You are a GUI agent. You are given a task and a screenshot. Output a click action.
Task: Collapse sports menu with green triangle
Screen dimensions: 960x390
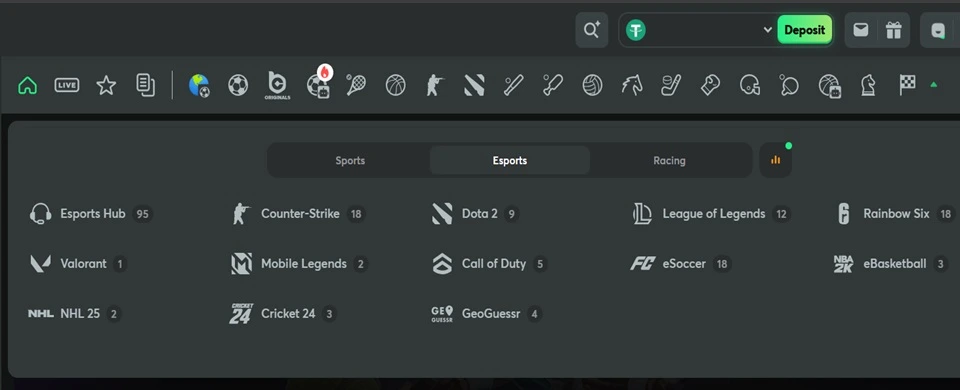tap(934, 85)
